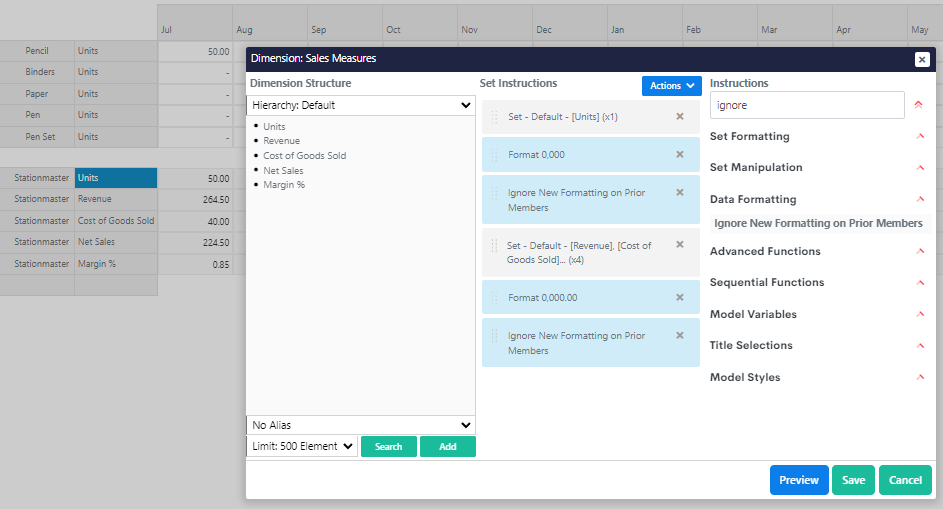Delete the Set Default Revenue instruction

pos(680,244)
